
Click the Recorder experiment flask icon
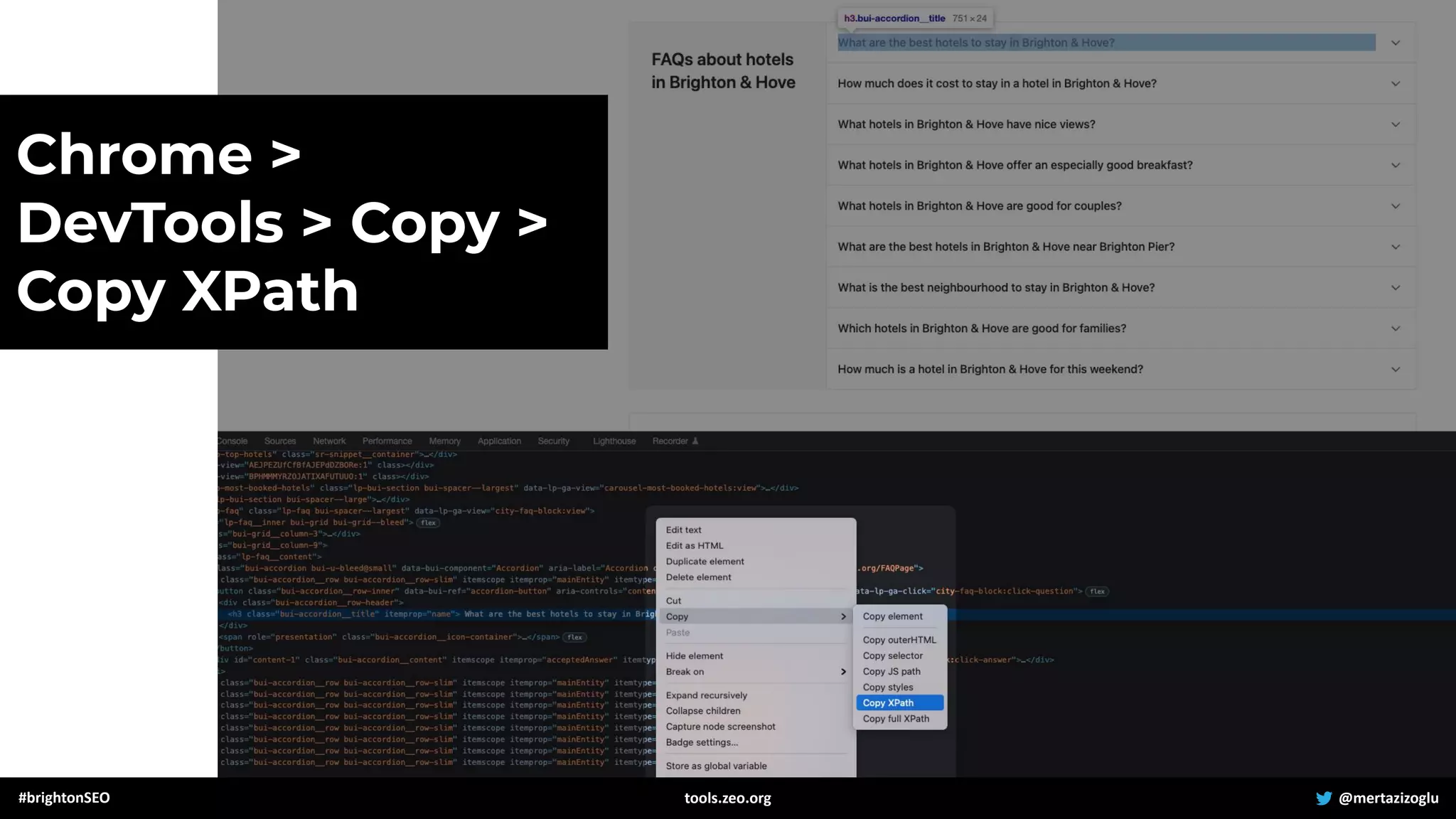pos(695,441)
